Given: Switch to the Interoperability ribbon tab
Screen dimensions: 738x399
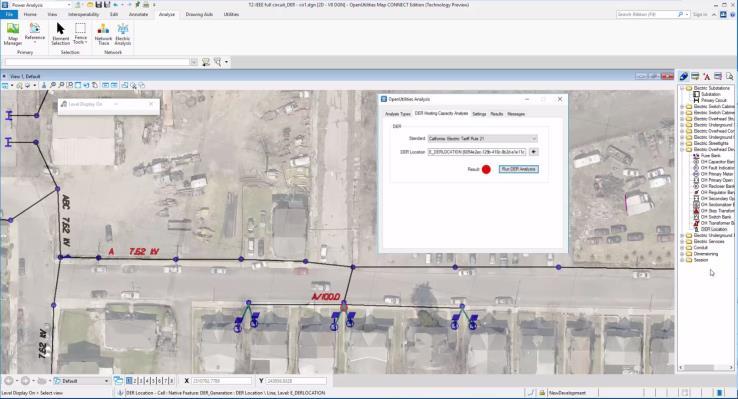Looking at the screenshot, I should coord(83,15).
